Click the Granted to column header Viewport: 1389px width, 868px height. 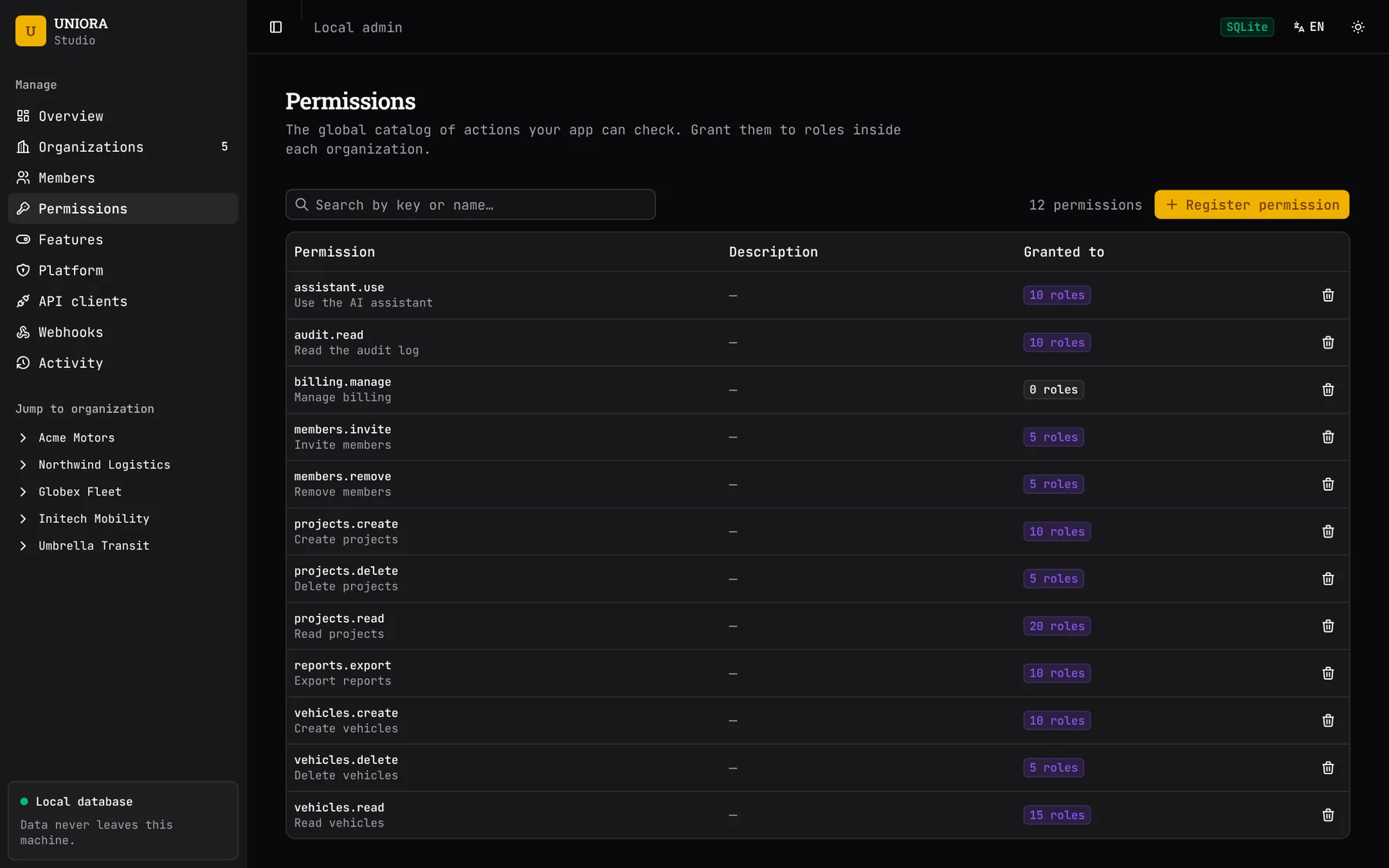[x=1063, y=252]
